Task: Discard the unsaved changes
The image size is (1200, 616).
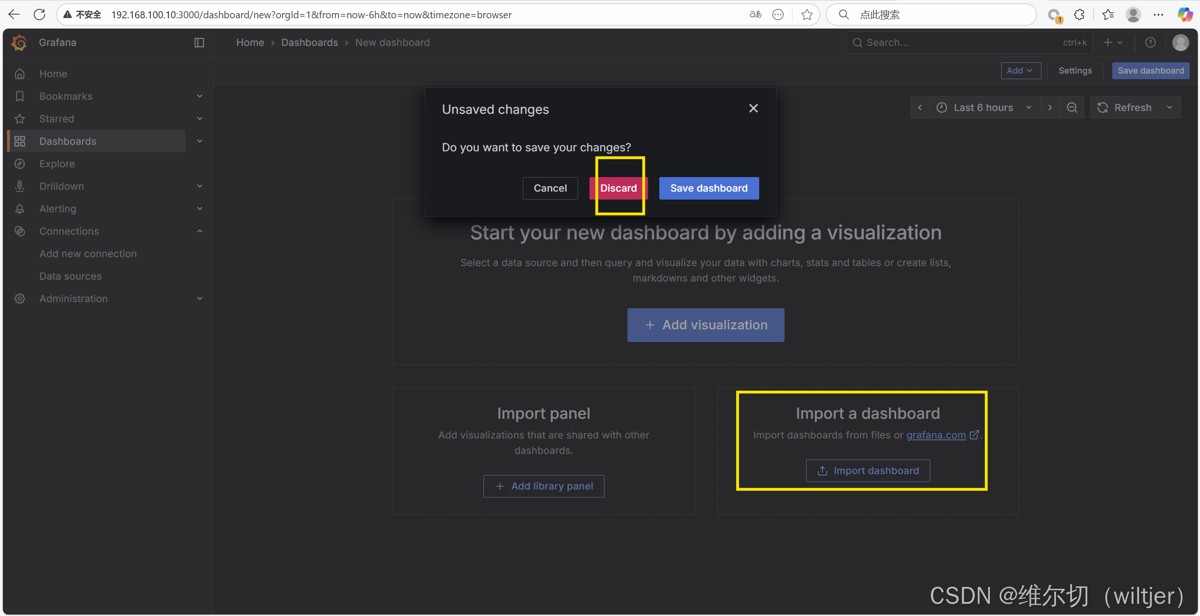Action: click(x=618, y=188)
